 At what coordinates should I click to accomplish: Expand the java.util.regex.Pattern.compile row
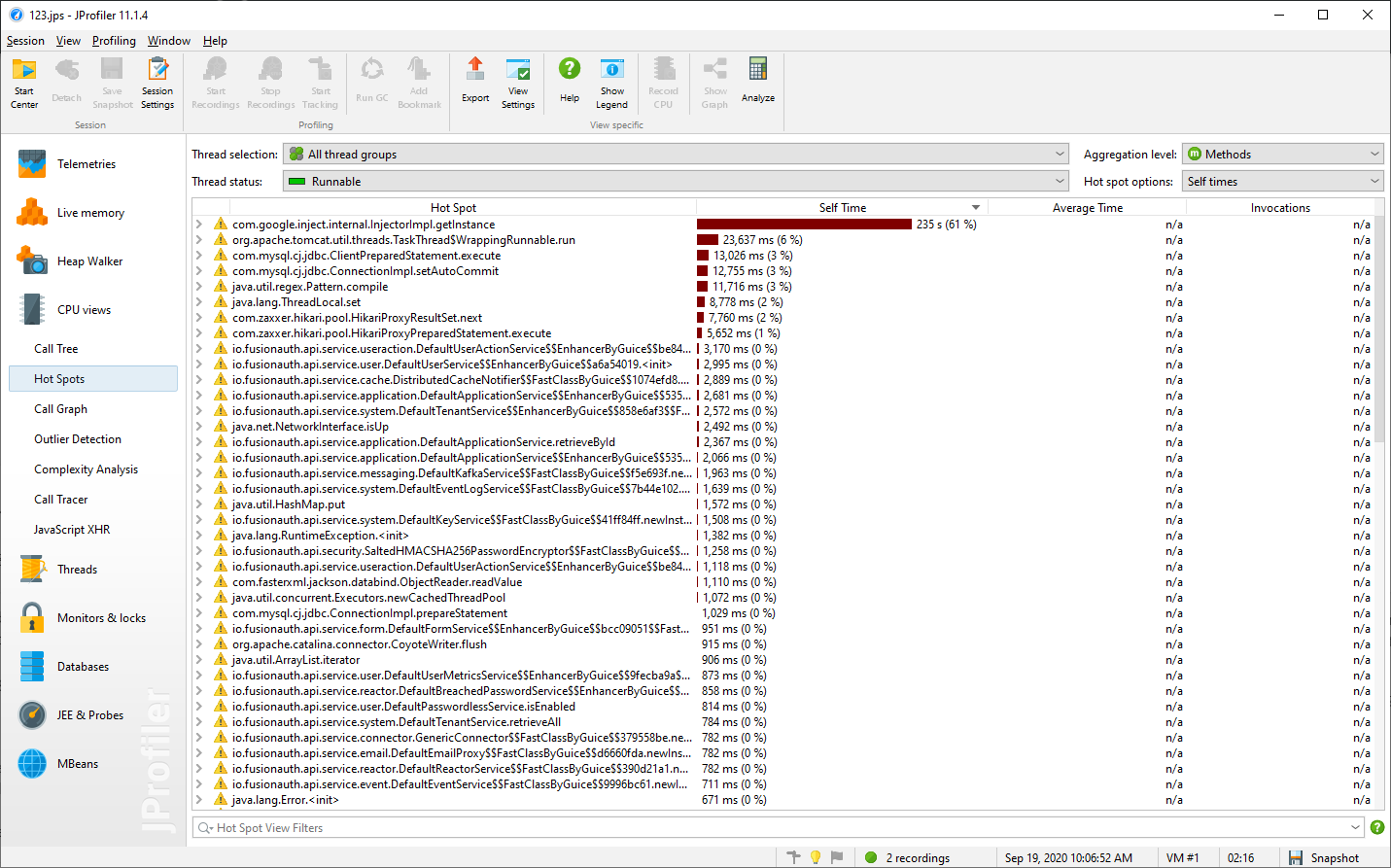click(x=199, y=287)
